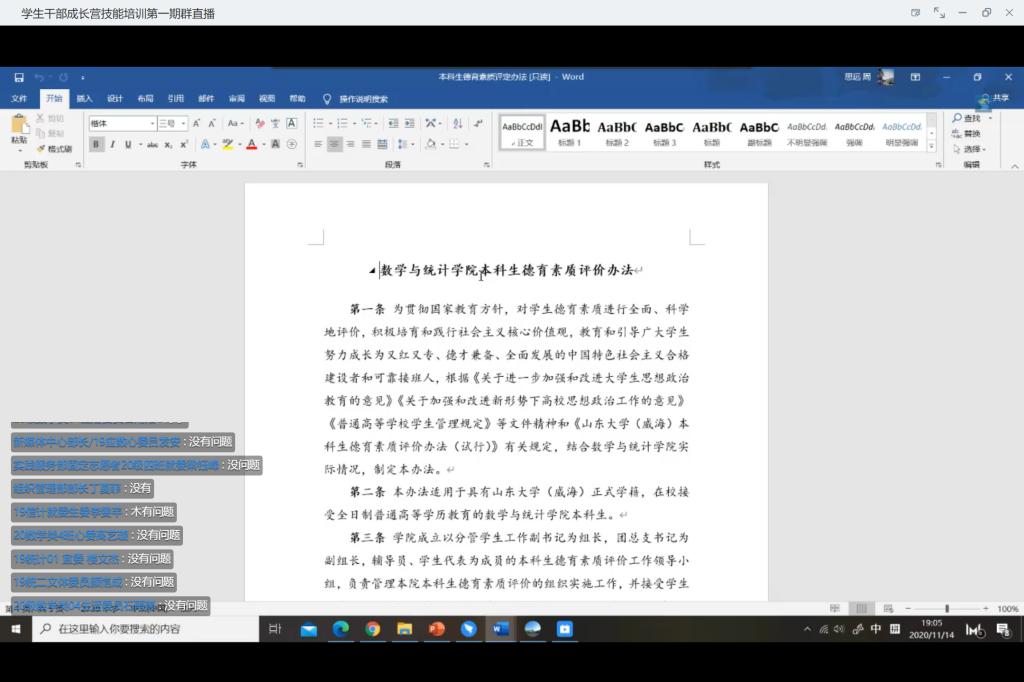Toggle Italic formatting button
Viewport: 1024px width, 682px height.
point(112,144)
